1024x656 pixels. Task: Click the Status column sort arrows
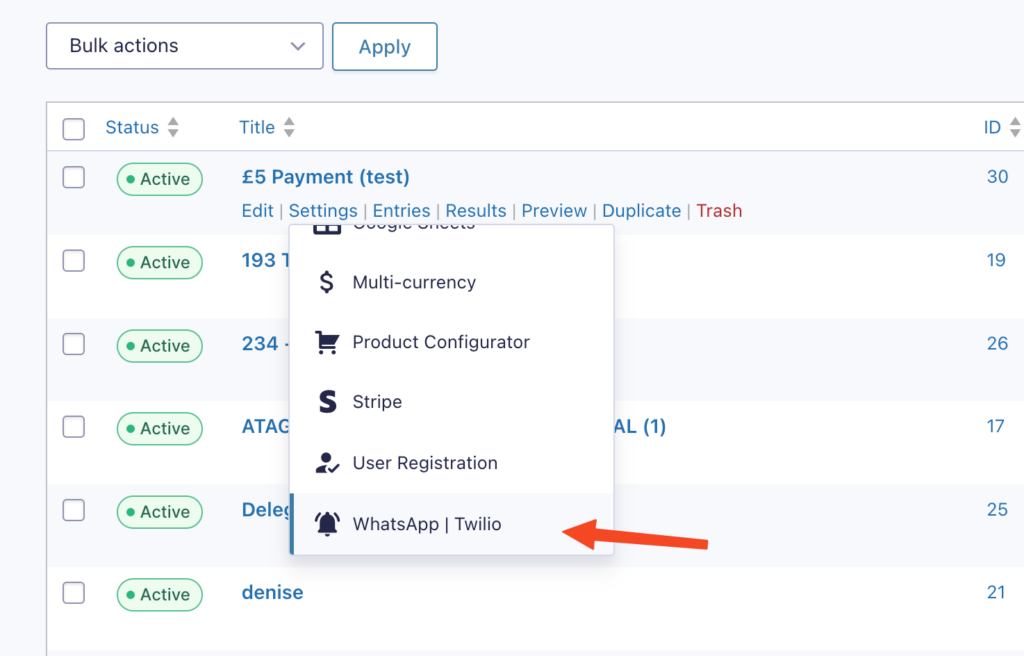(x=173, y=128)
